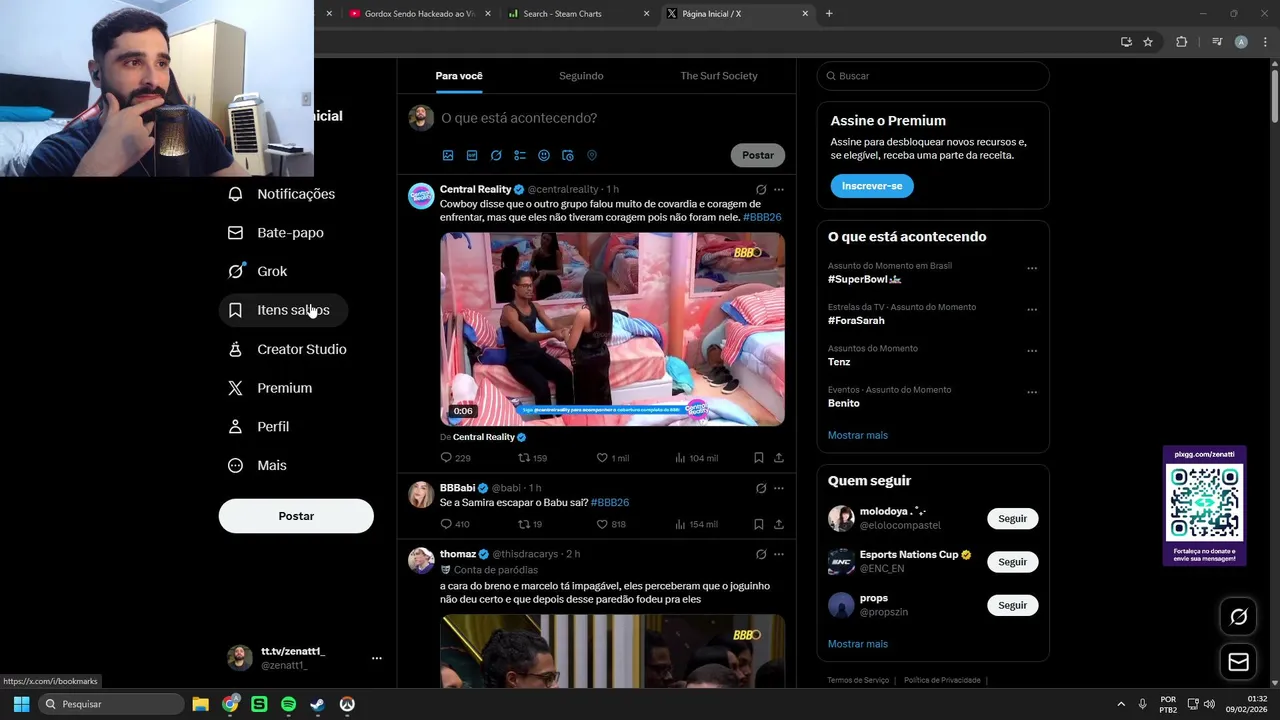Click the bookmark icon for Itens salvos
This screenshot has width=1280, height=720.
click(x=235, y=310)
